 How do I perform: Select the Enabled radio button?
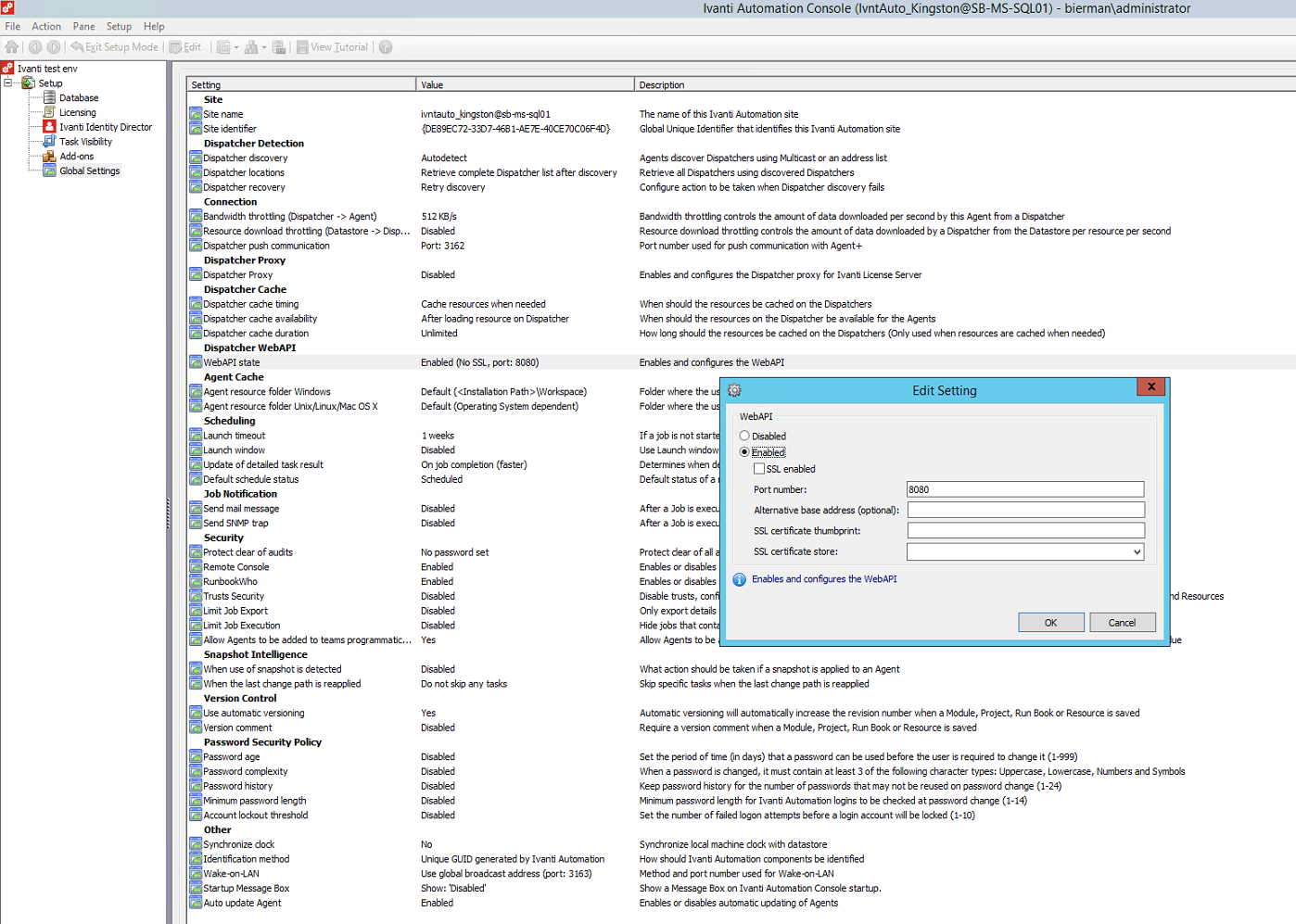744,452
